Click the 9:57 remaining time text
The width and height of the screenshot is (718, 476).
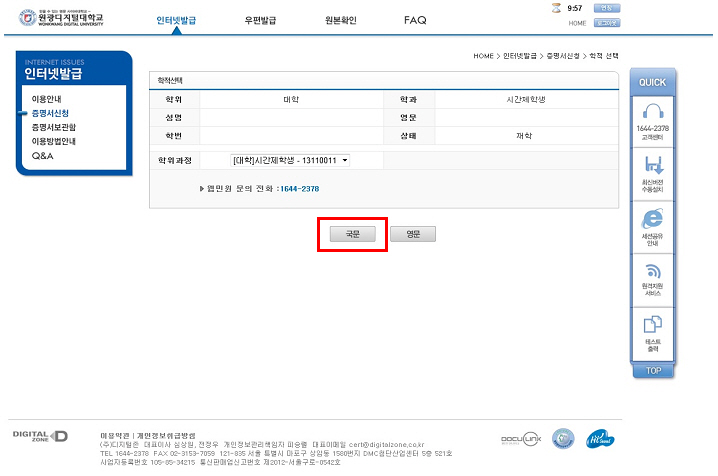575,8
